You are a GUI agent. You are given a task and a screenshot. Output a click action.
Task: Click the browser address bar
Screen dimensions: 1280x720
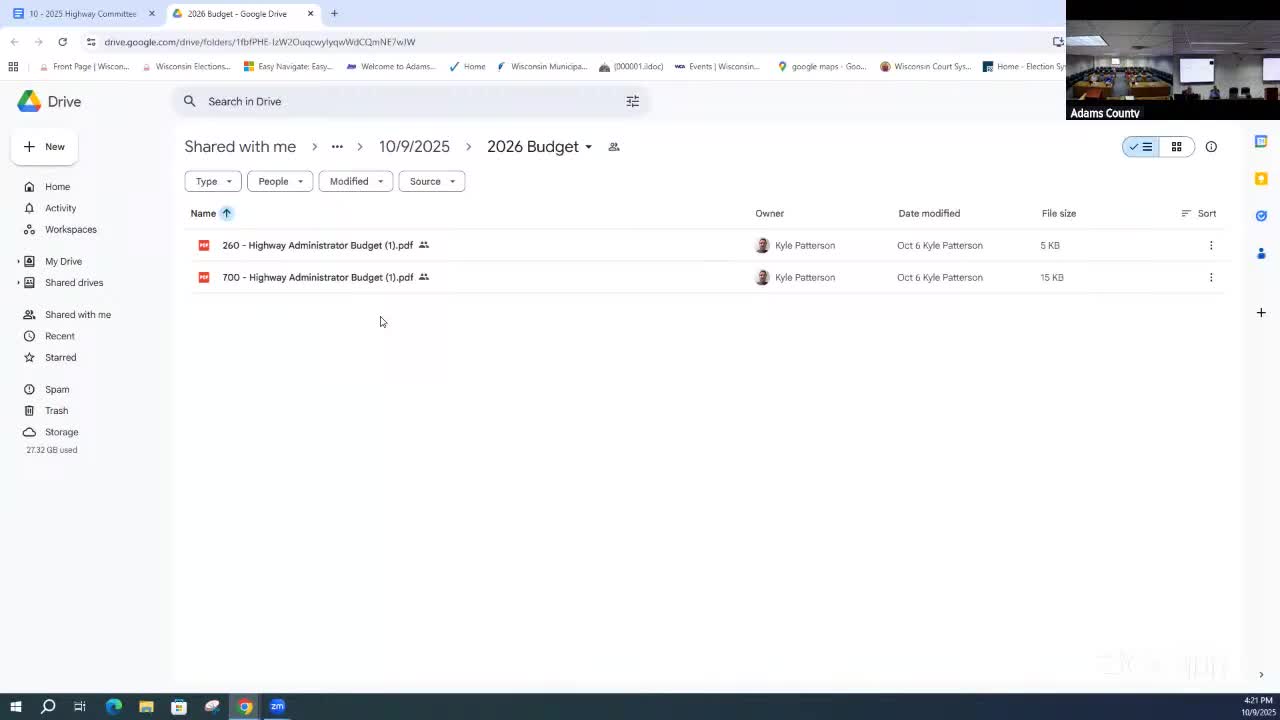click(560, 42)
